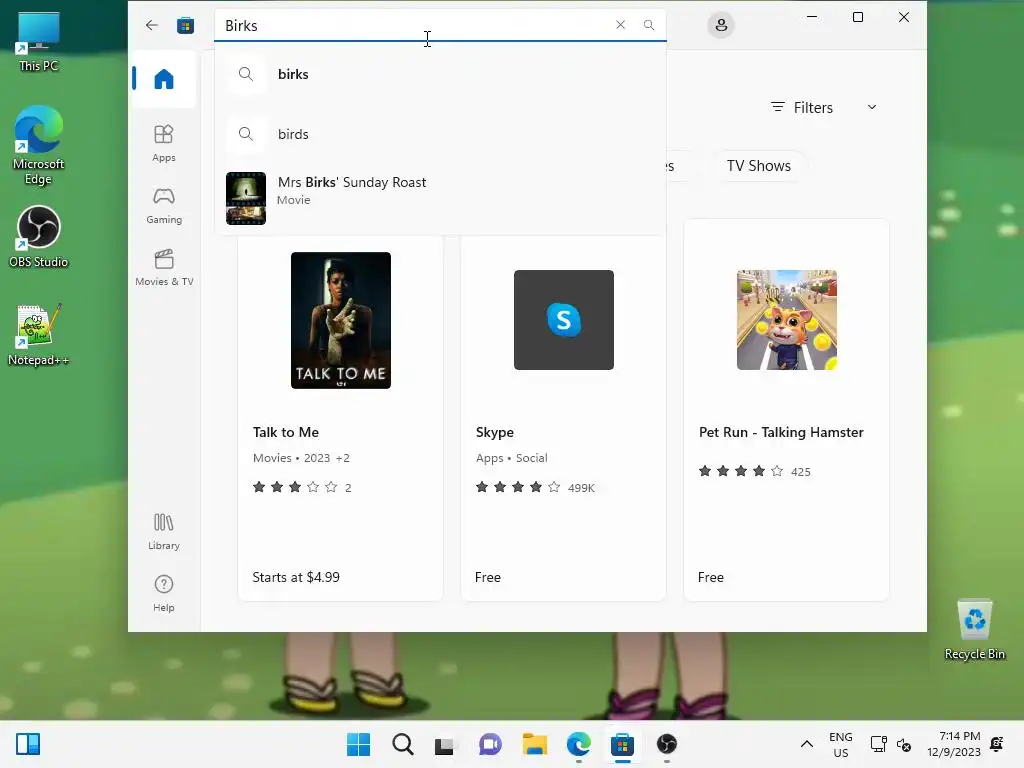Open taskbar Search magnifier
Screen dimensions: 1024x768
pos(403,744)
